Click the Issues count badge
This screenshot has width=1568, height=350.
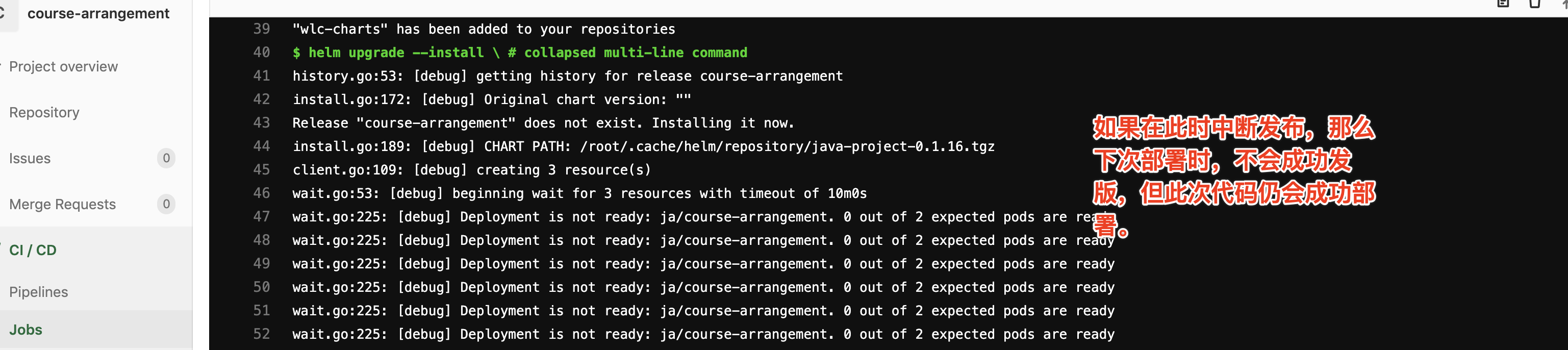point(166,158)
